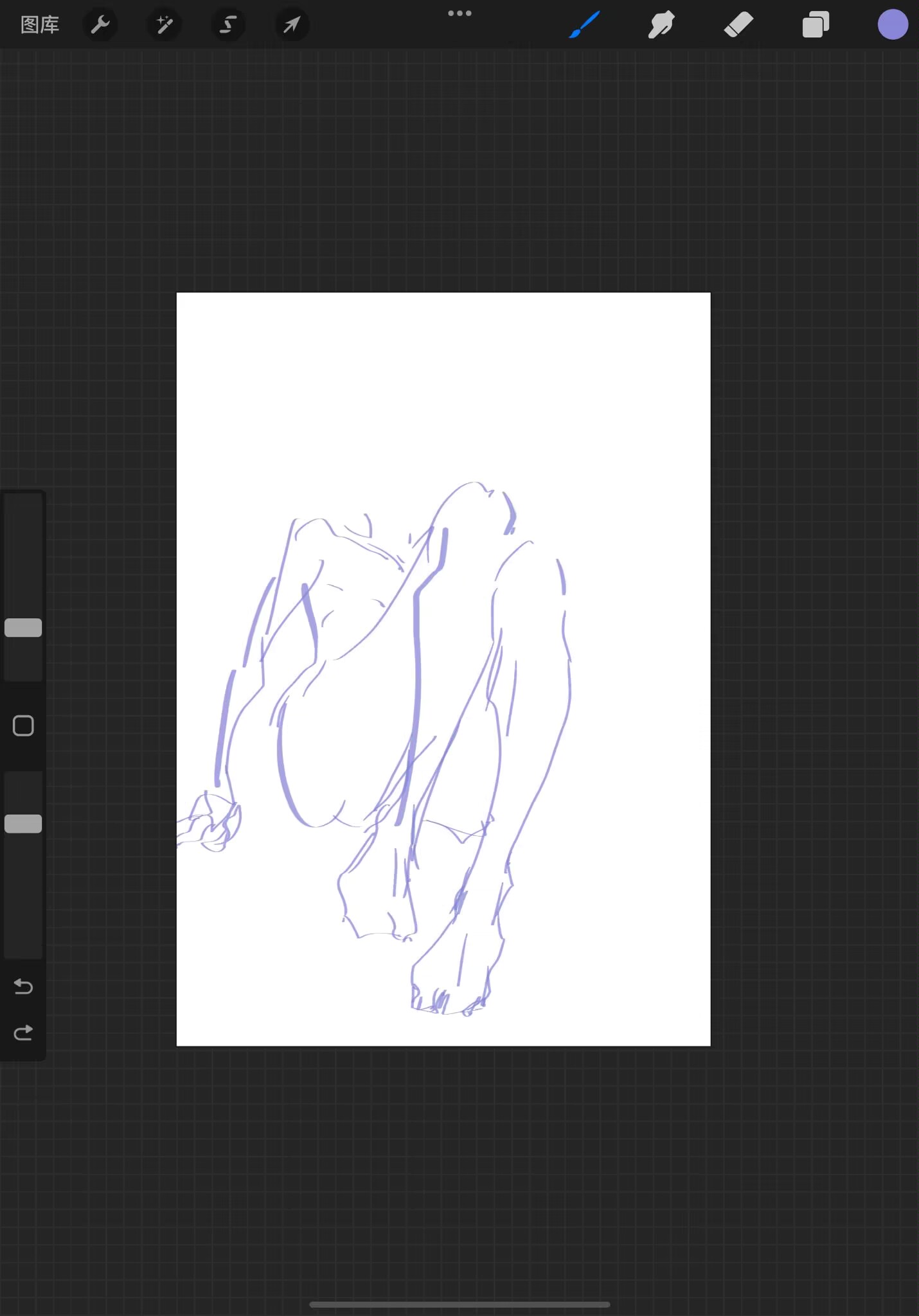
Task: Tap the iPad home indicator bar
Action: click(x=459, y=1304)
